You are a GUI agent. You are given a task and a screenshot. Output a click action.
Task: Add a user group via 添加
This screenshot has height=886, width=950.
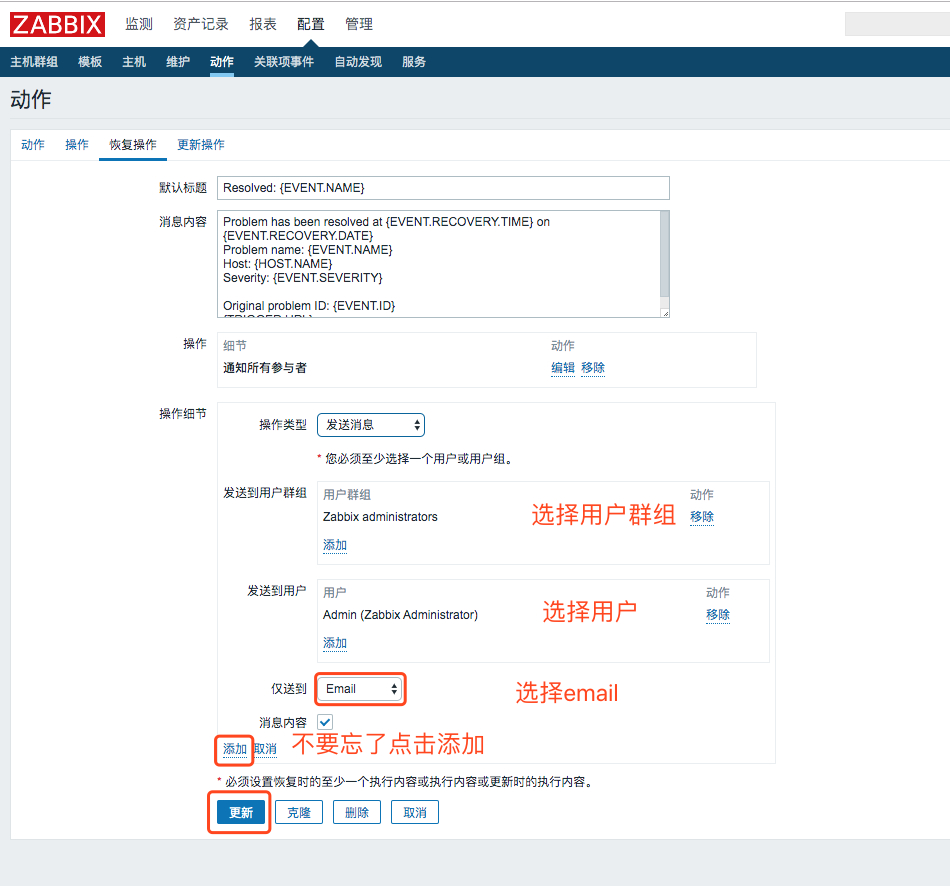335,545
